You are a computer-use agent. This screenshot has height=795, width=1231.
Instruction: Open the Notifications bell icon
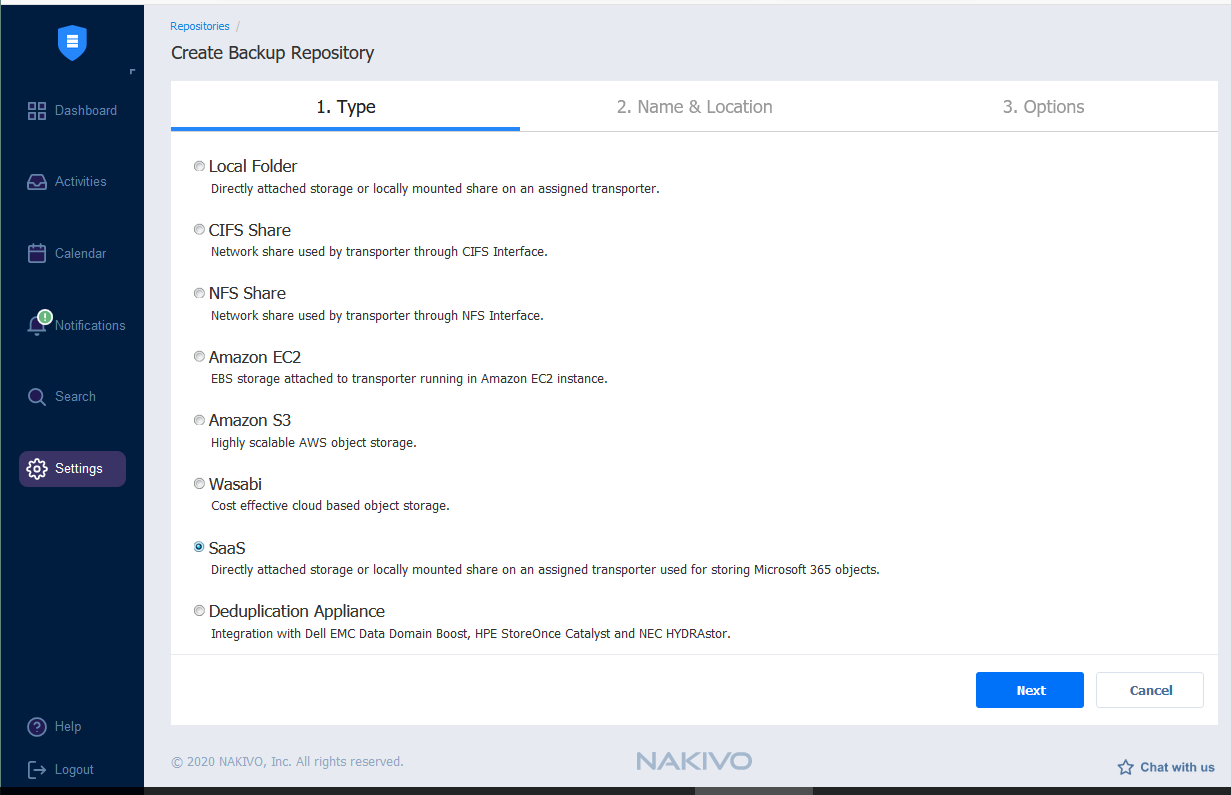tap(37, 325)
